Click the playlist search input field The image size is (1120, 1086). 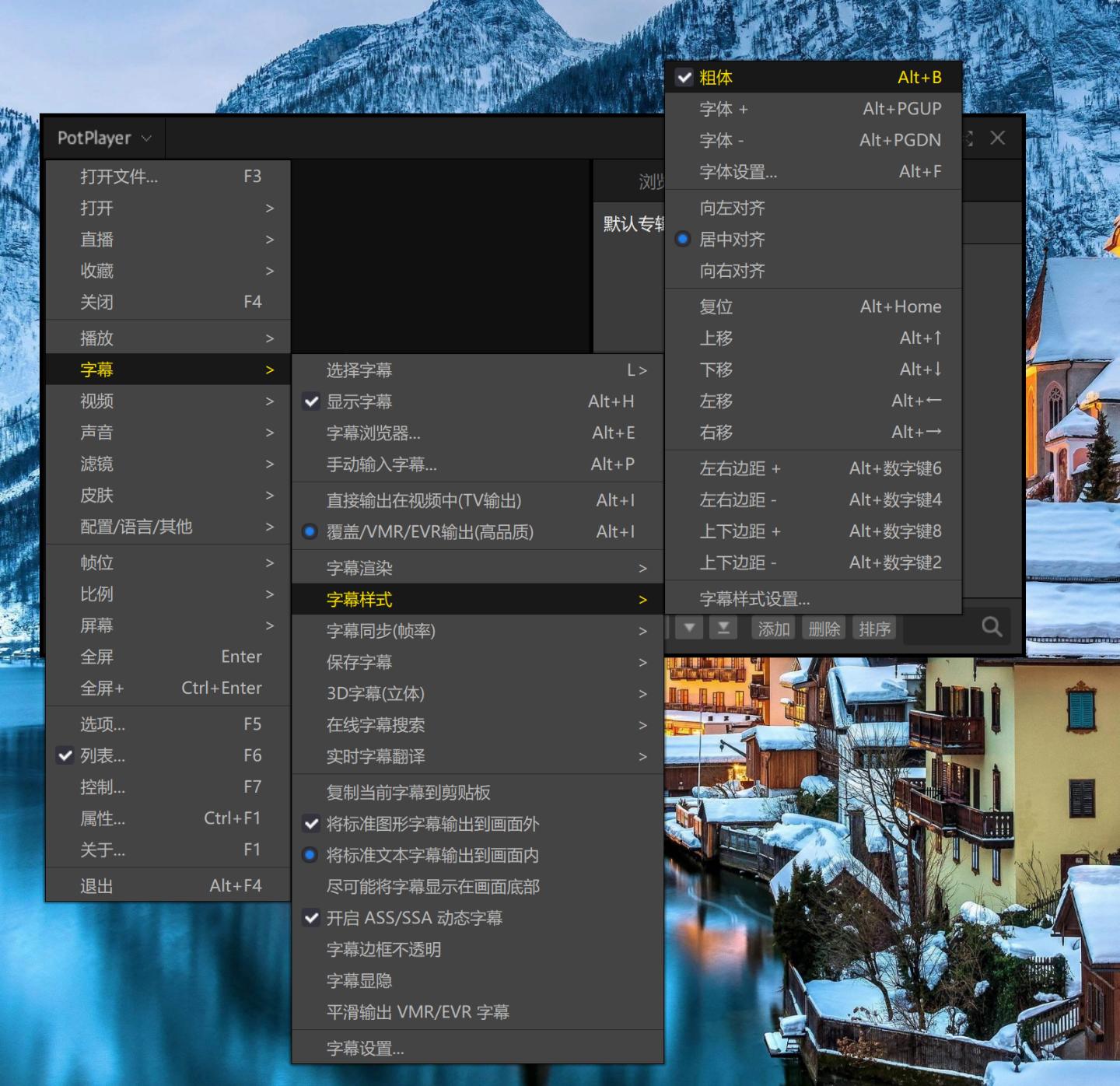point(937,628)
